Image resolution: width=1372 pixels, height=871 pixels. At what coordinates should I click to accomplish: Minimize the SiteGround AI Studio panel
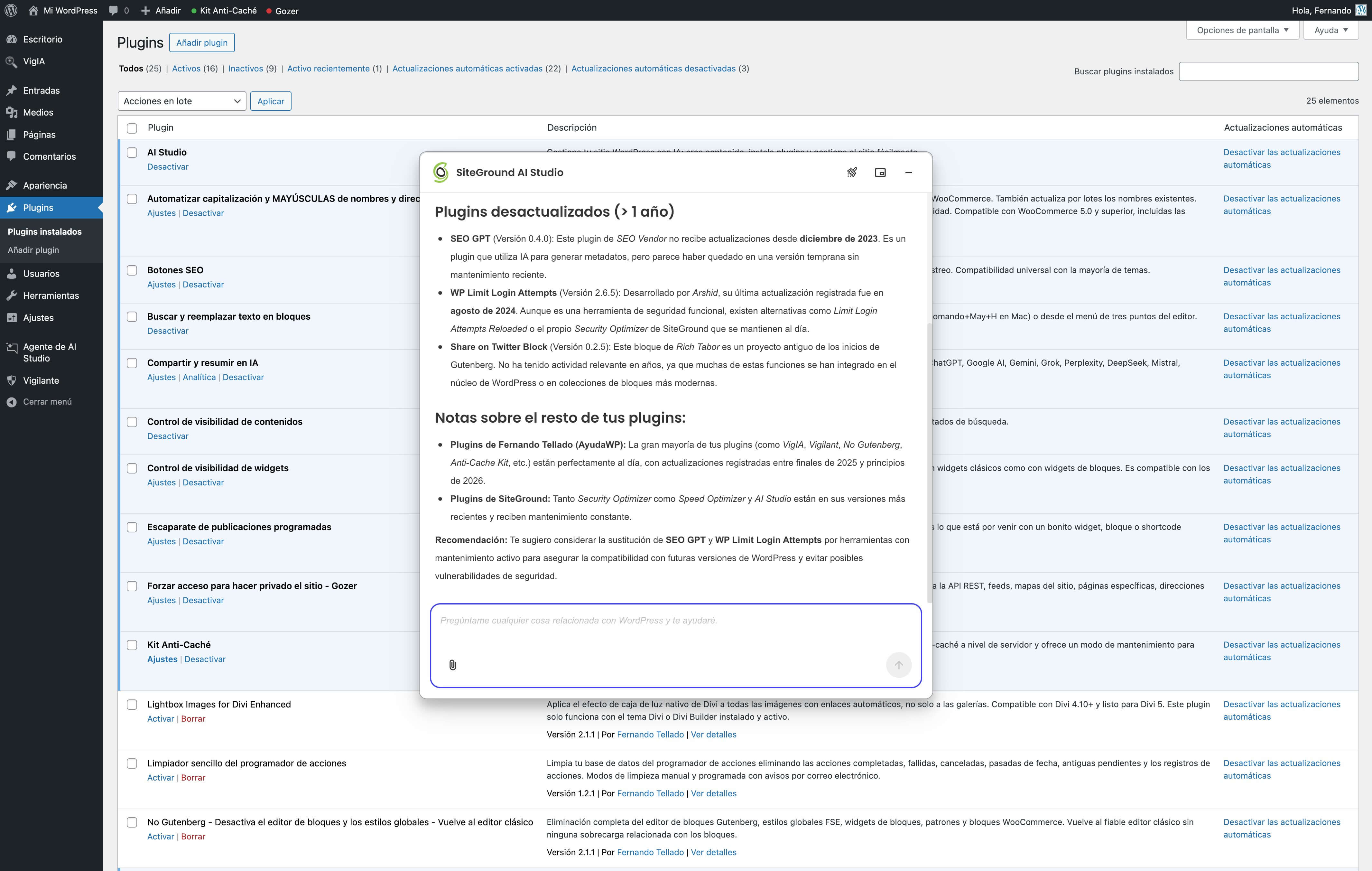pos(909,172)
